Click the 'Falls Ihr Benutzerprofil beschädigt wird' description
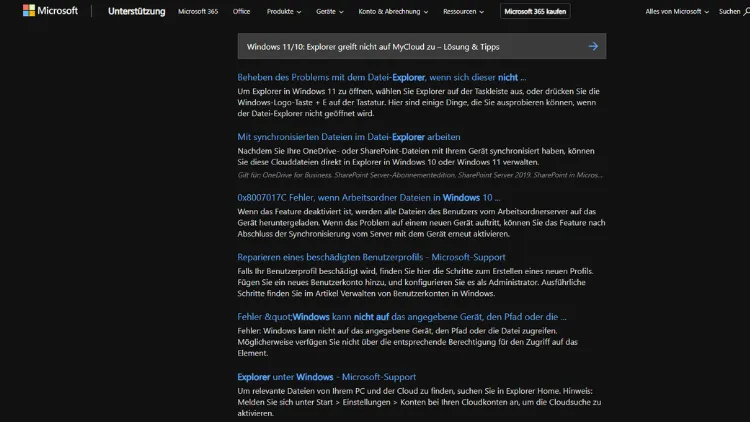This screenshot has width=750, height=422. [x=415, y=282]
